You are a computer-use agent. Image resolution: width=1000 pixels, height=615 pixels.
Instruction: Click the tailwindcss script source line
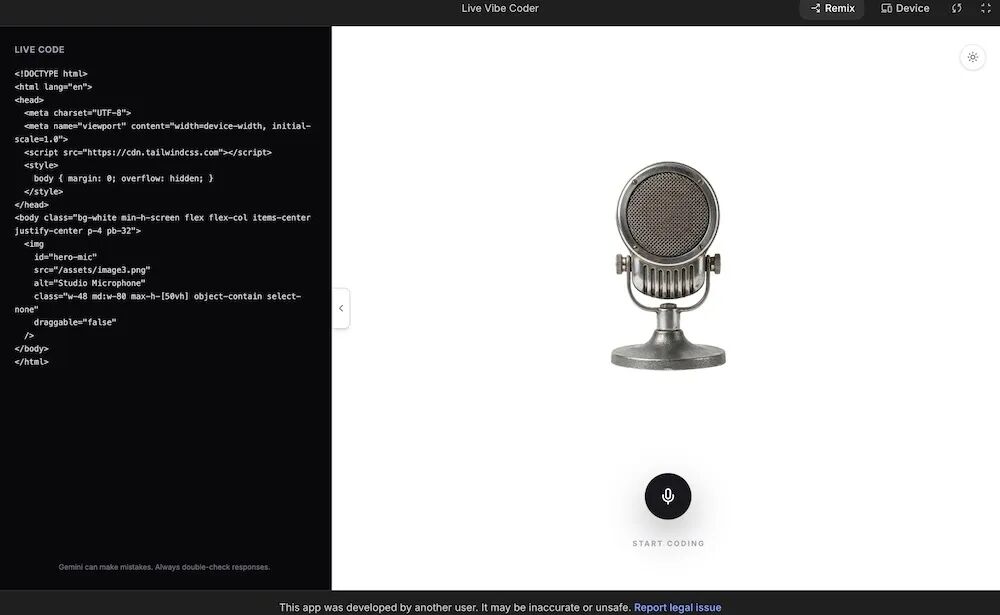(149, 152)
